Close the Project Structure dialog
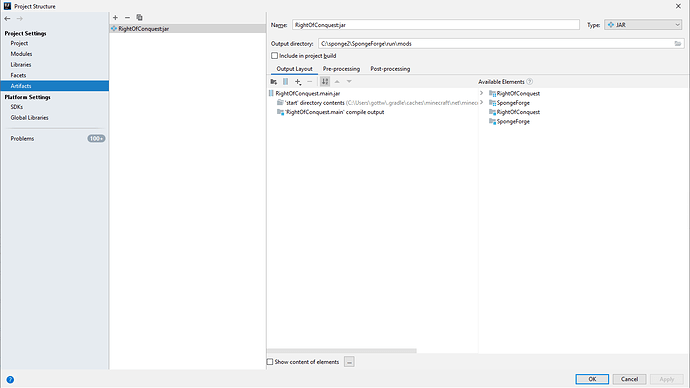 [678, 6]
